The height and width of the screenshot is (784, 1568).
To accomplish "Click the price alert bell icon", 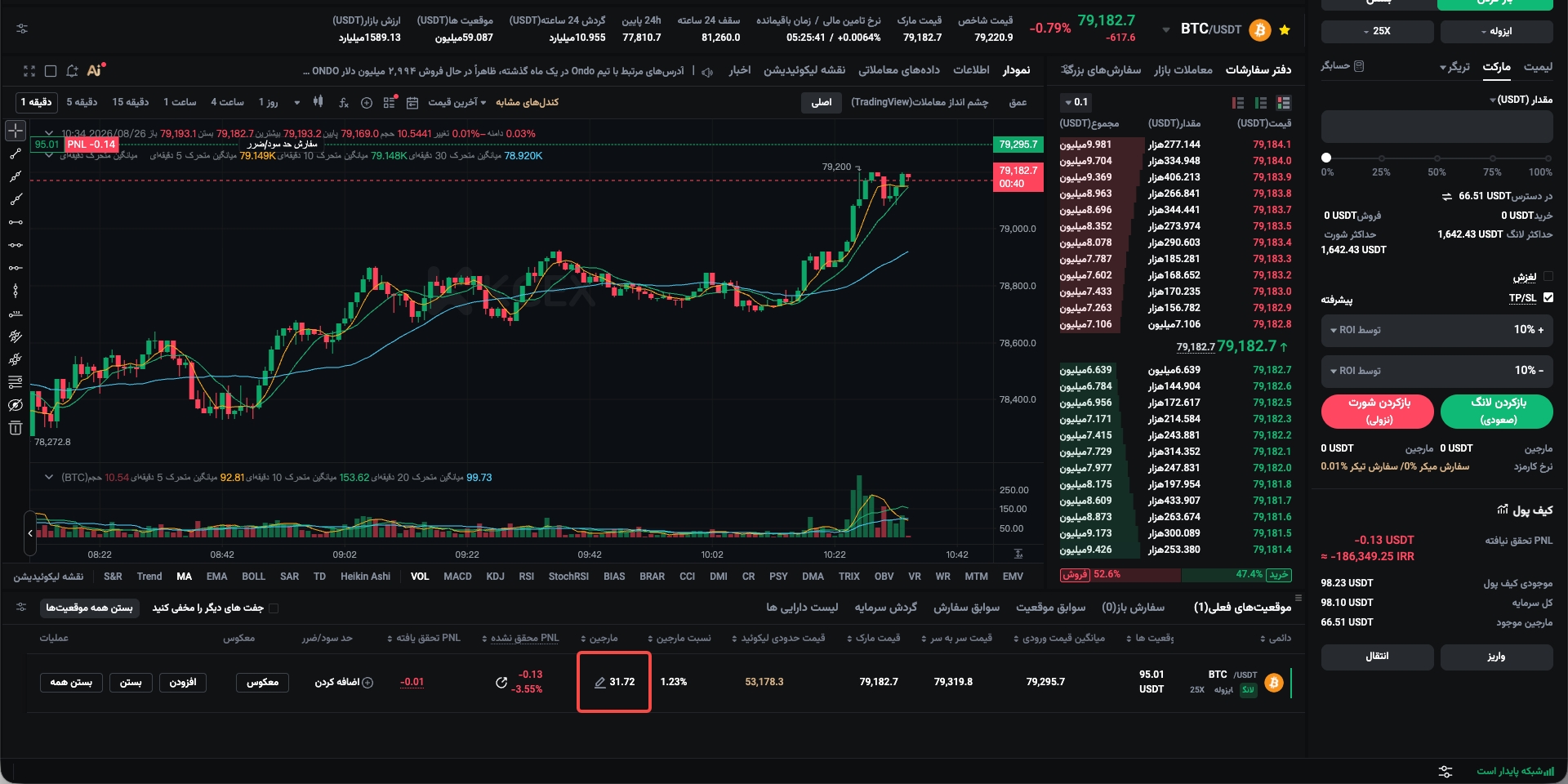I will tap(72, 71).
